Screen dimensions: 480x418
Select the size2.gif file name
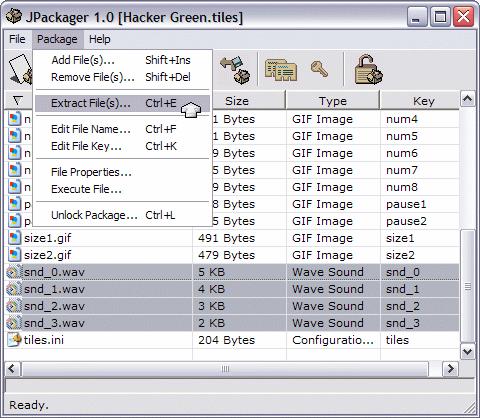(x=48, y=255)
